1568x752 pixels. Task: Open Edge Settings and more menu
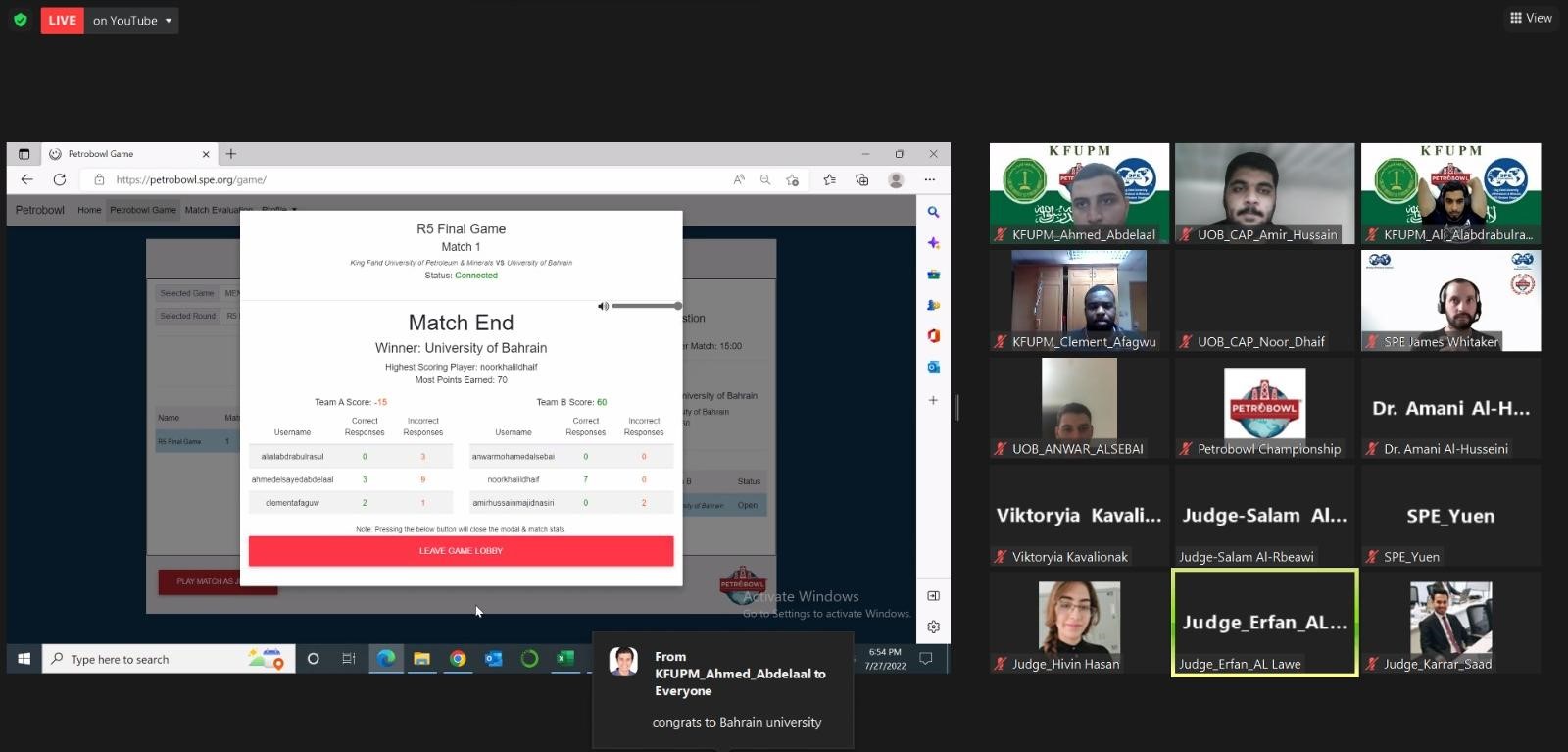(929, 179)
